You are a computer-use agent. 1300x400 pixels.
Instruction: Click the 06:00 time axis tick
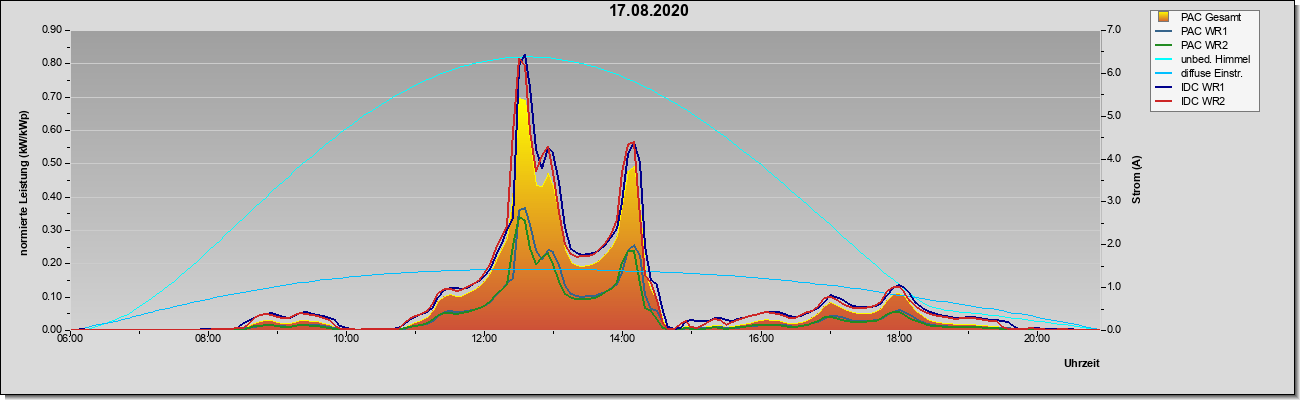point(69,338)
